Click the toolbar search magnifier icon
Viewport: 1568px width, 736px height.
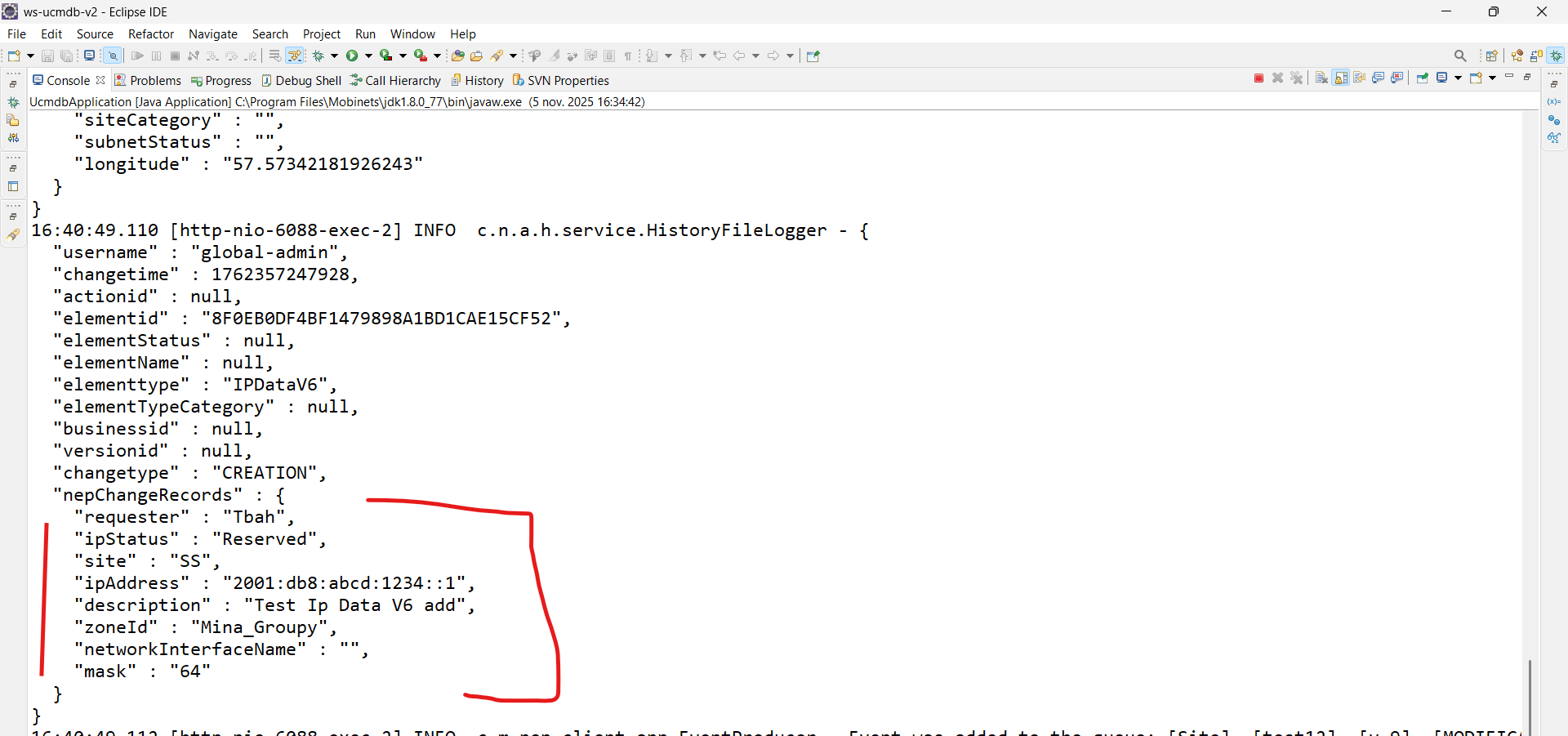[x=1460, y=56]
